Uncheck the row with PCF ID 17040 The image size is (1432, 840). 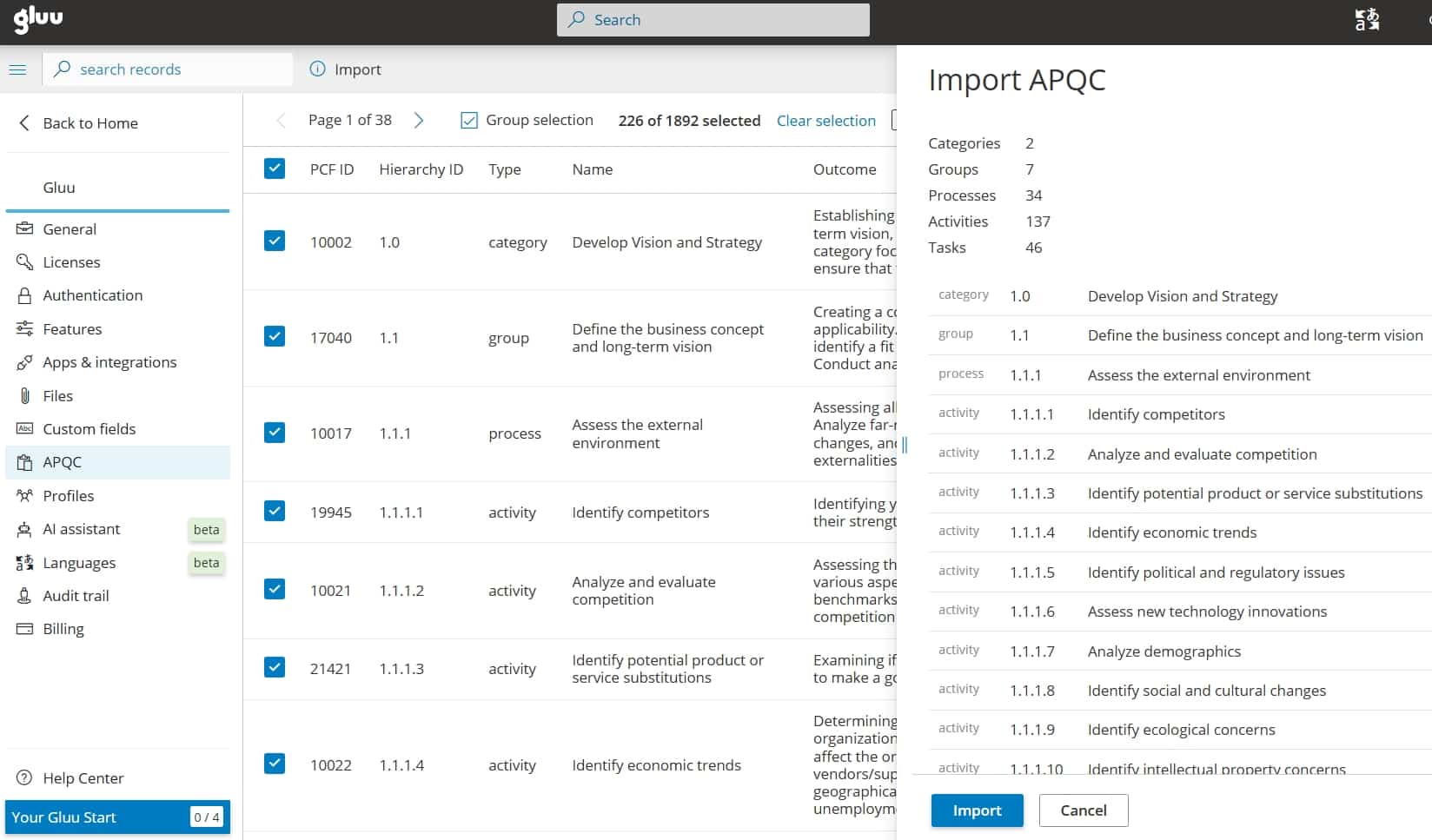275,336
